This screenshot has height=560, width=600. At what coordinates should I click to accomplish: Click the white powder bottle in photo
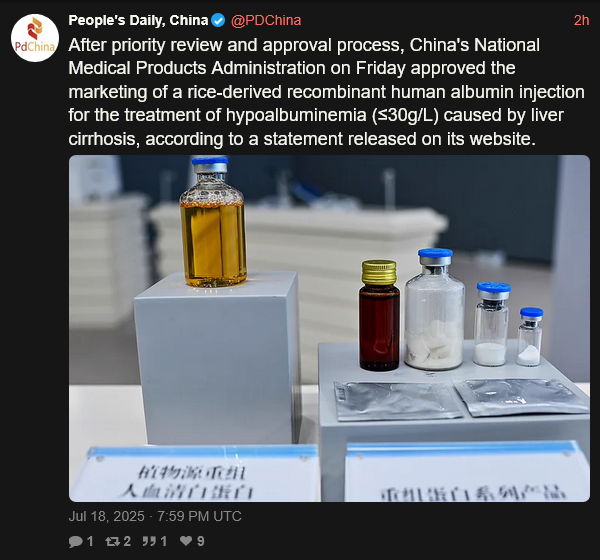(x=435, y=310)
